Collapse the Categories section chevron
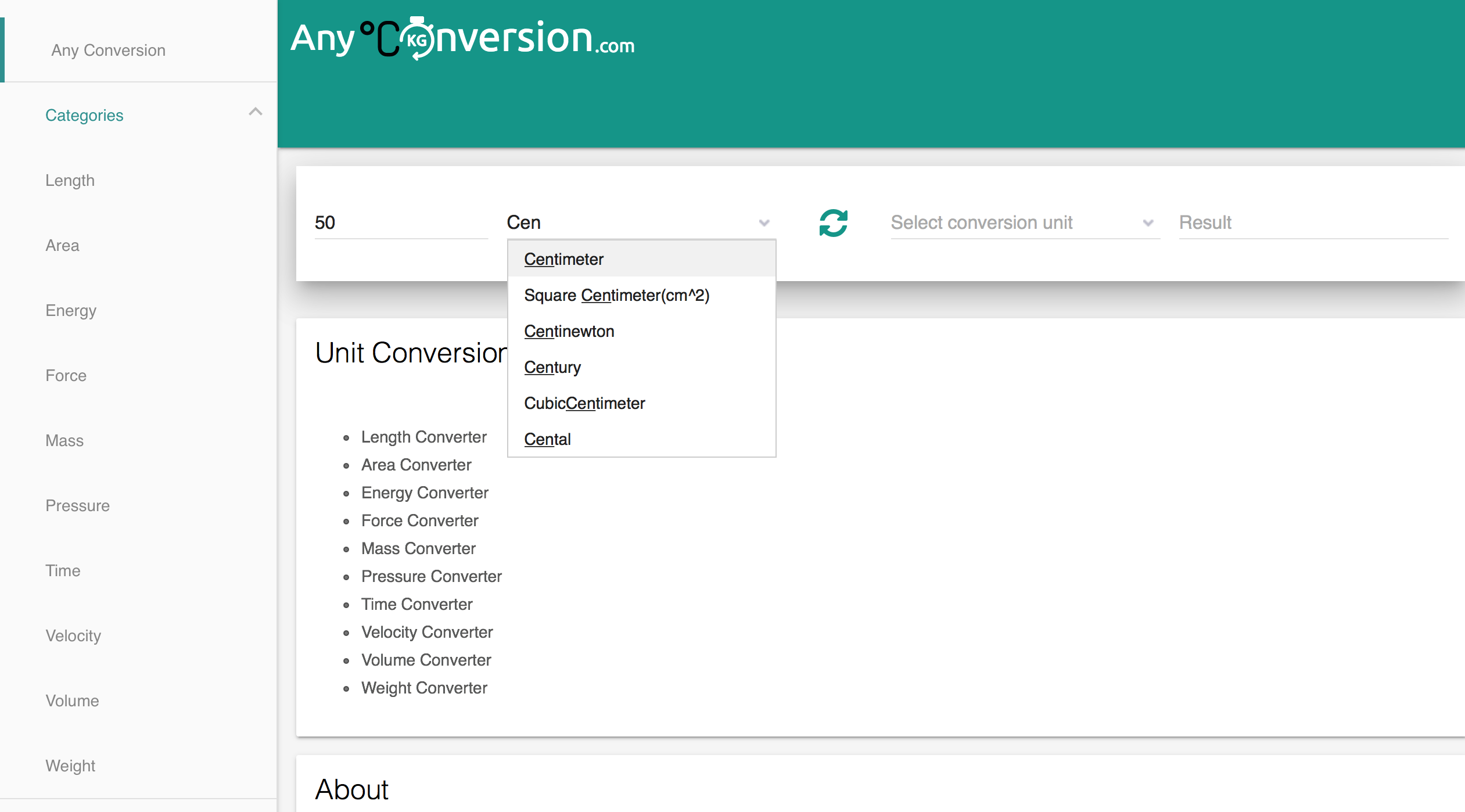The image size is (1465, 812). pos(255,112)
